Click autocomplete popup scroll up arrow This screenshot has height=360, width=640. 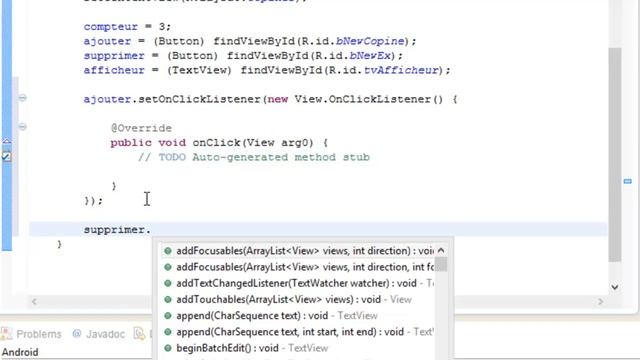pos(441,251)
